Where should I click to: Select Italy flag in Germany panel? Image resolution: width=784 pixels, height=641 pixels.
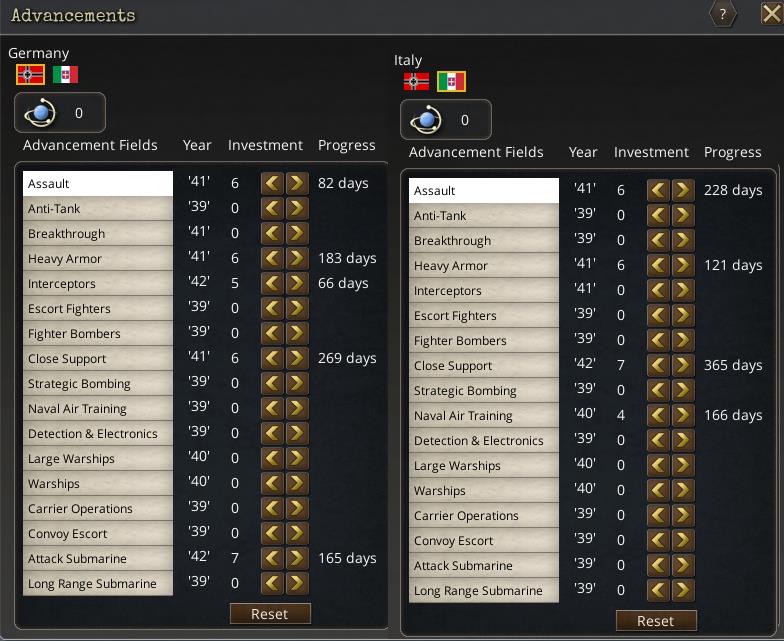66,74
